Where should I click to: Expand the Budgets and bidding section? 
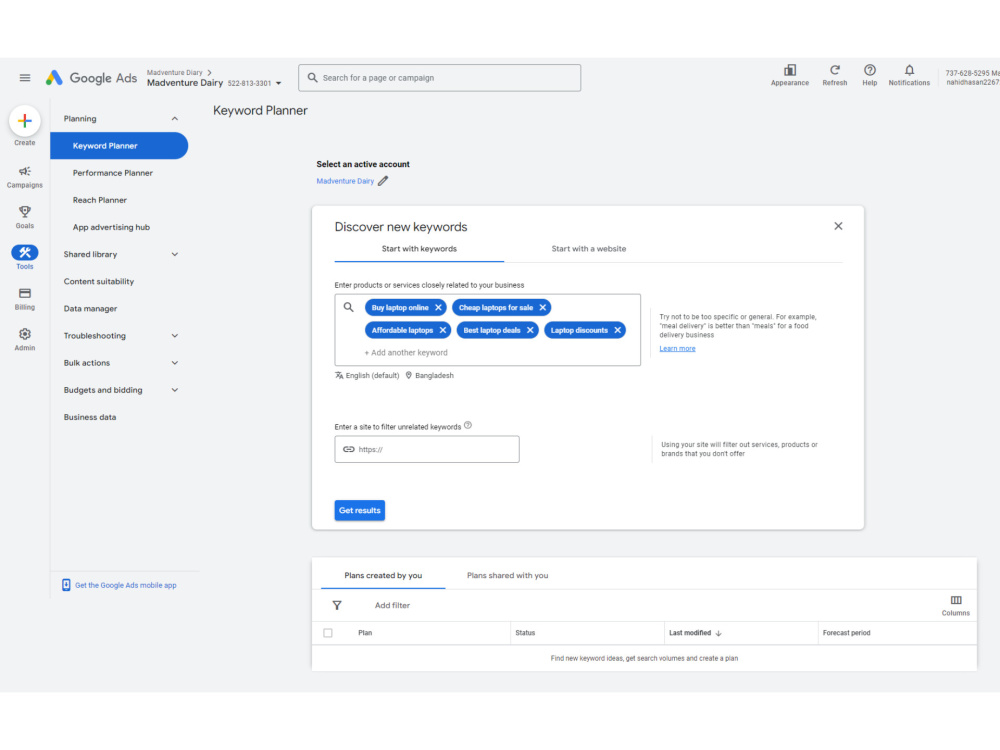tap(175, 390)
